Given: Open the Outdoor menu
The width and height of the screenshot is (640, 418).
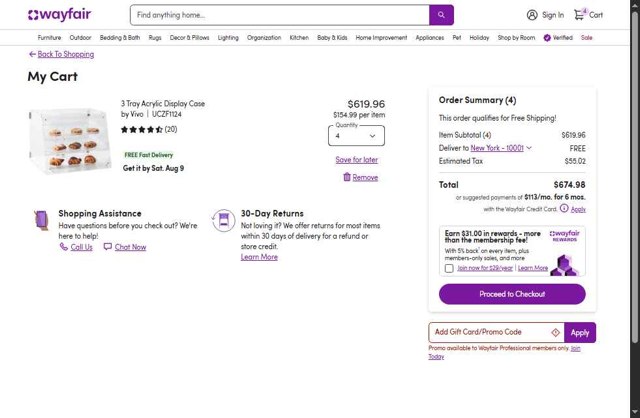Looking at the screenshot, I should 80,38.
